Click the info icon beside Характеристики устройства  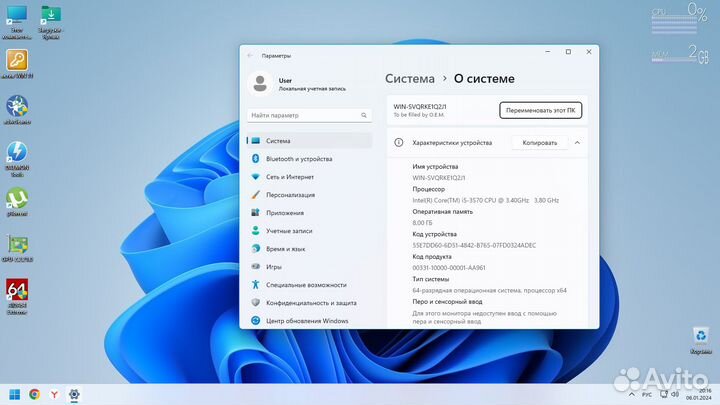pyautogui.click(x=399, y=143)
